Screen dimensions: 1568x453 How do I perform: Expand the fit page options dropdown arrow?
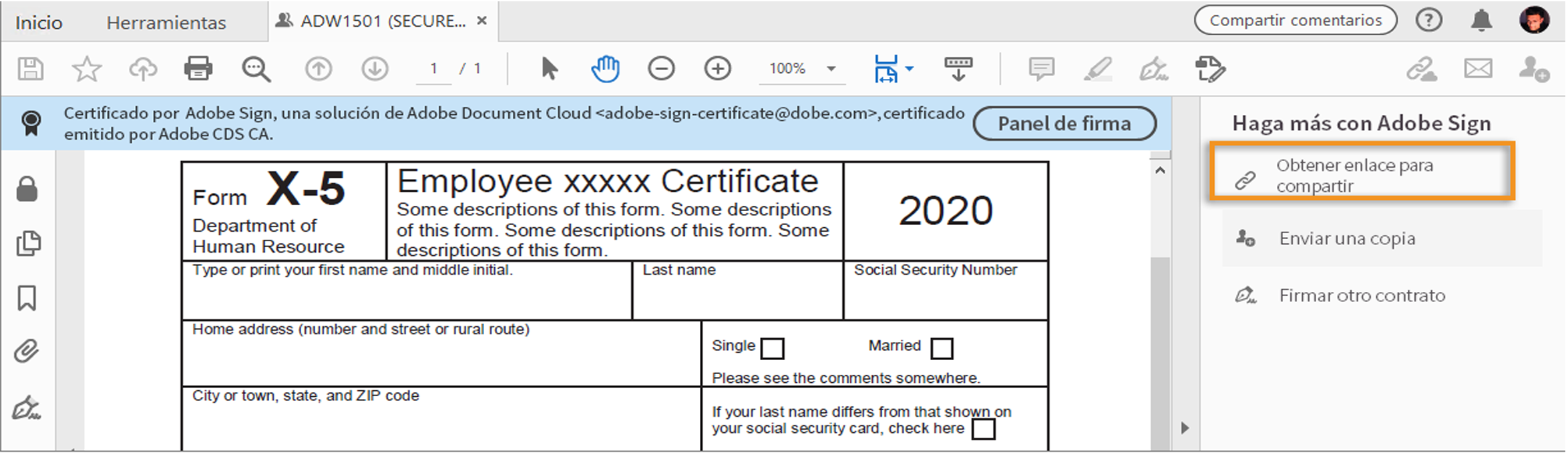coord(910,68)
